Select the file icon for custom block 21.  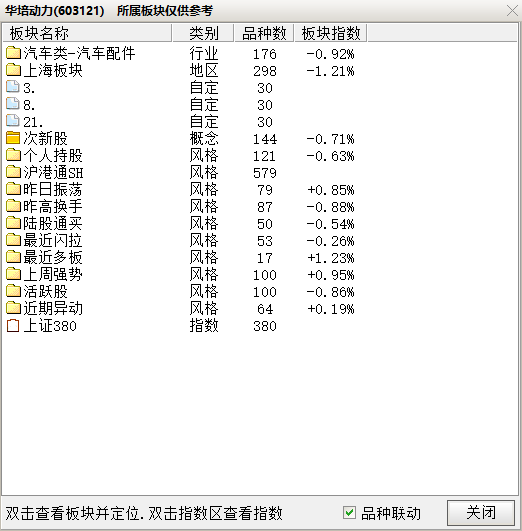[x=13, y=121]
